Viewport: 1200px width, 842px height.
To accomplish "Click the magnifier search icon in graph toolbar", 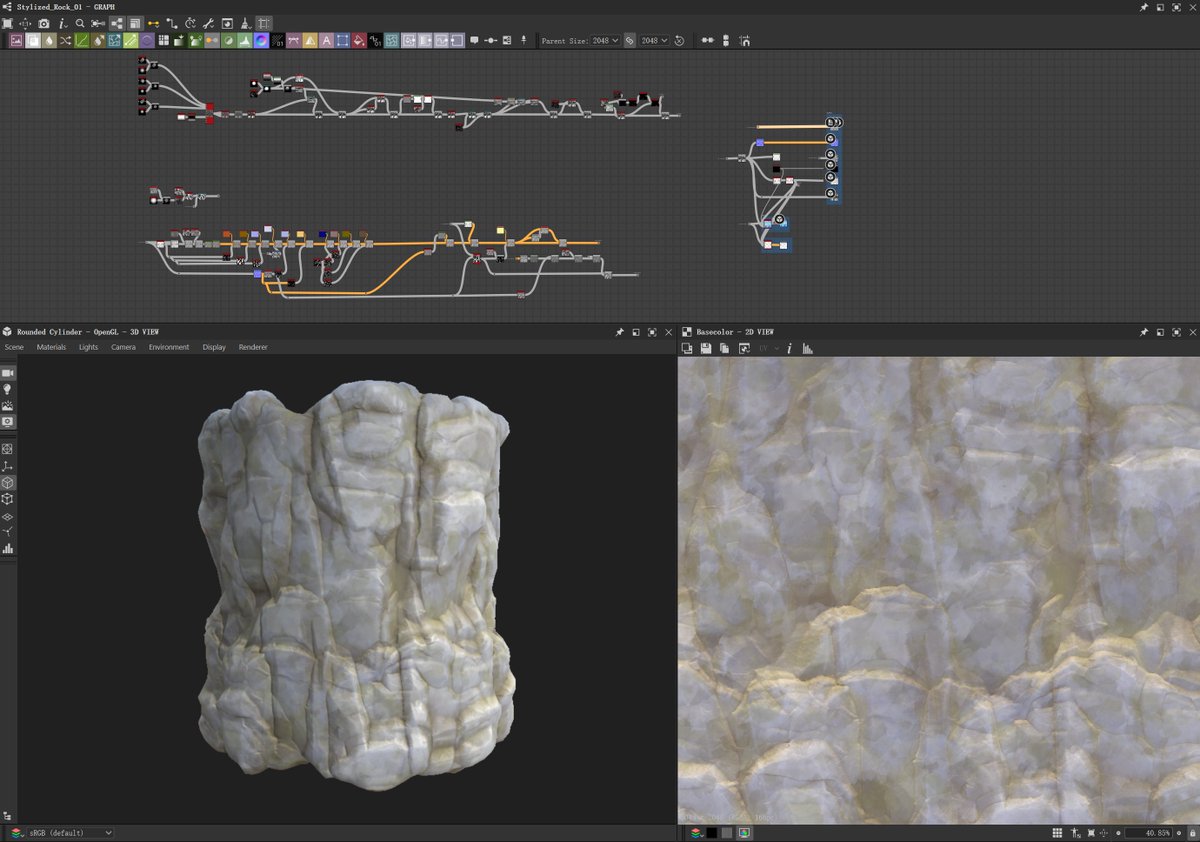I will (80, 23).
